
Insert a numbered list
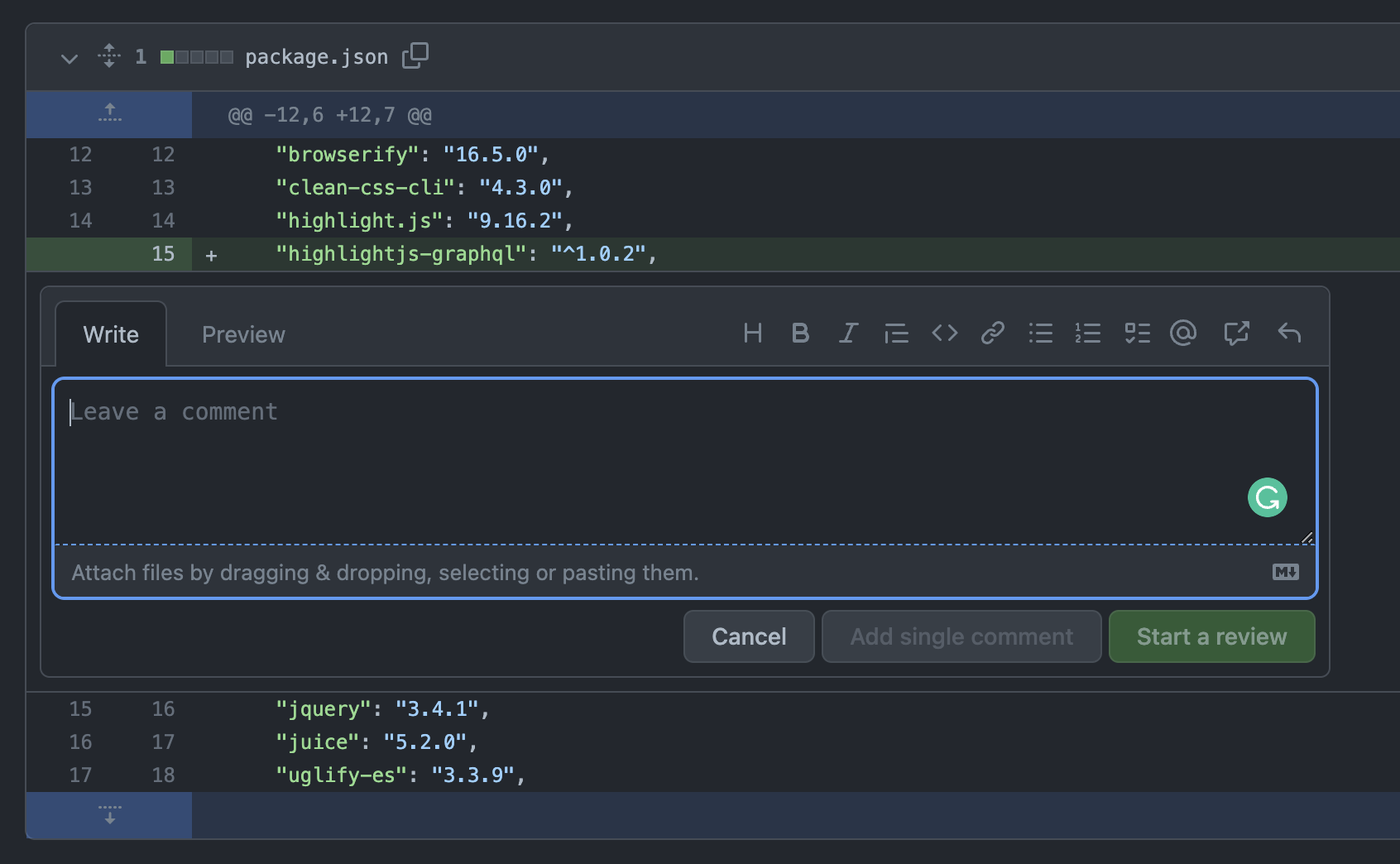tap(1088, 334)
